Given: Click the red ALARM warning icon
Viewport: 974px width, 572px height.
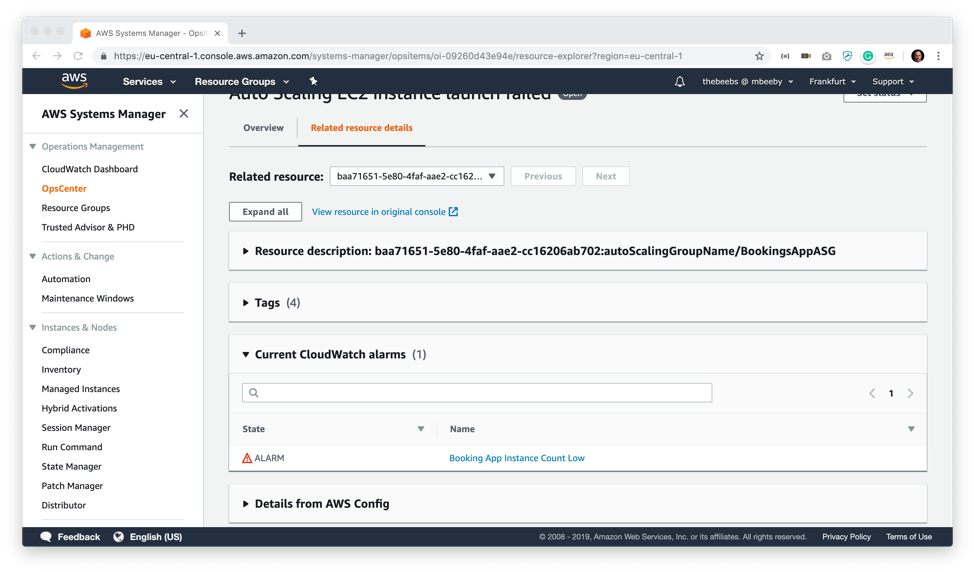Looking at the screenshot, I should [x=247, y=458].
